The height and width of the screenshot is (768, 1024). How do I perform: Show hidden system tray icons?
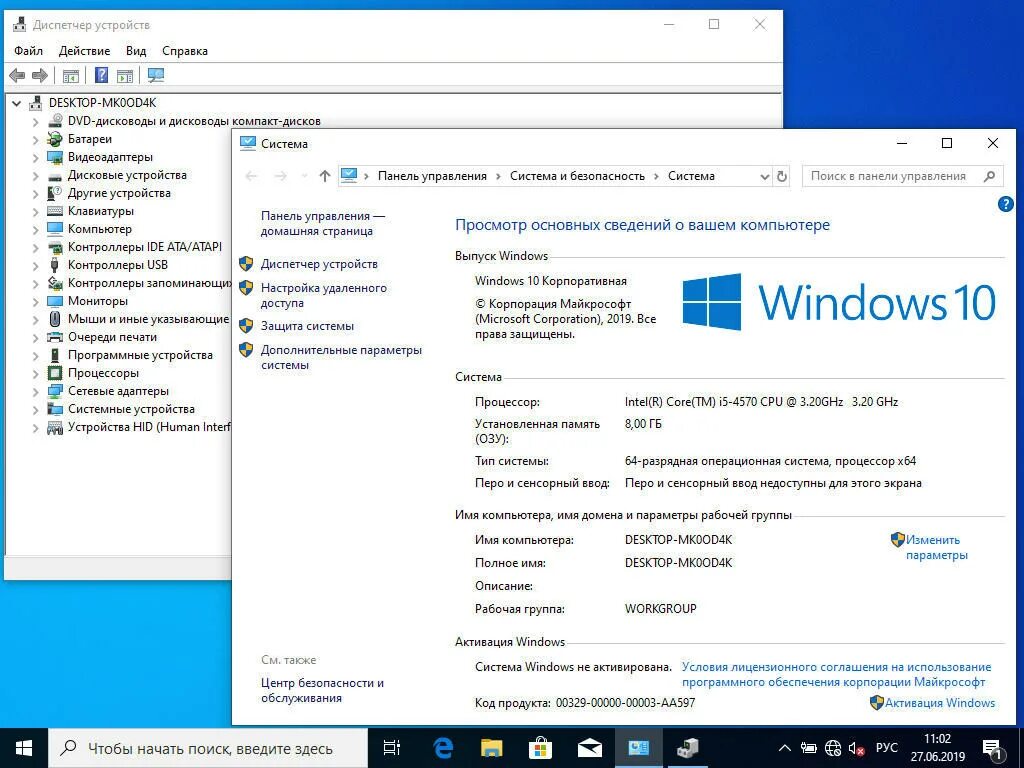click(x=786, y=748)
